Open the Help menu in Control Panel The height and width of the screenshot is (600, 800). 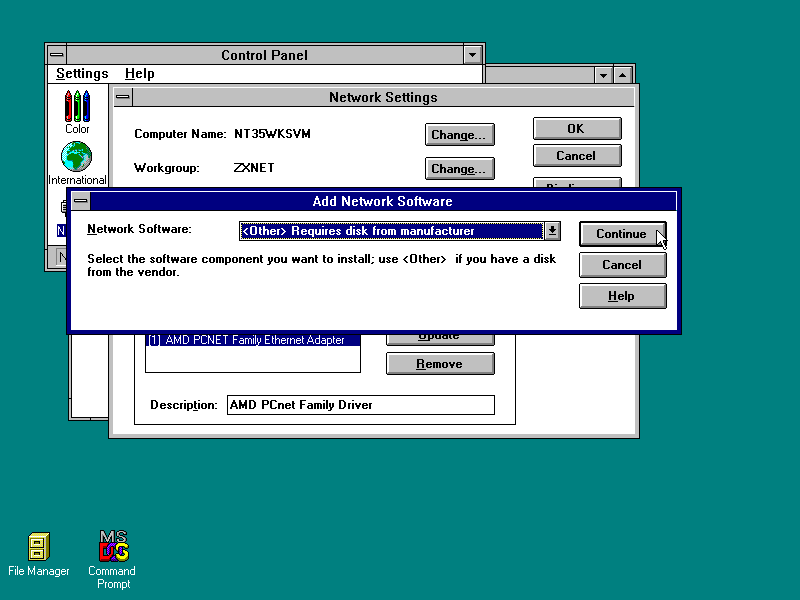click(139, 73)
